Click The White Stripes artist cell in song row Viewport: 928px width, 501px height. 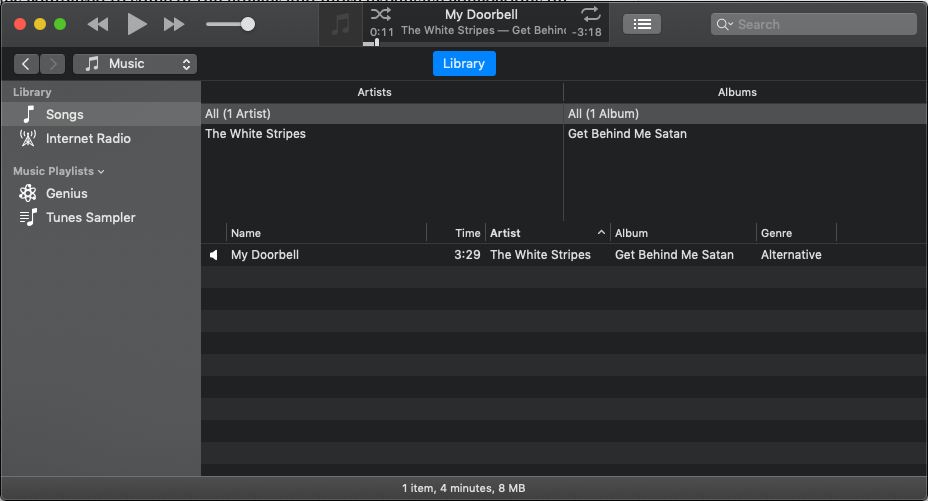[x=540, y=255]
